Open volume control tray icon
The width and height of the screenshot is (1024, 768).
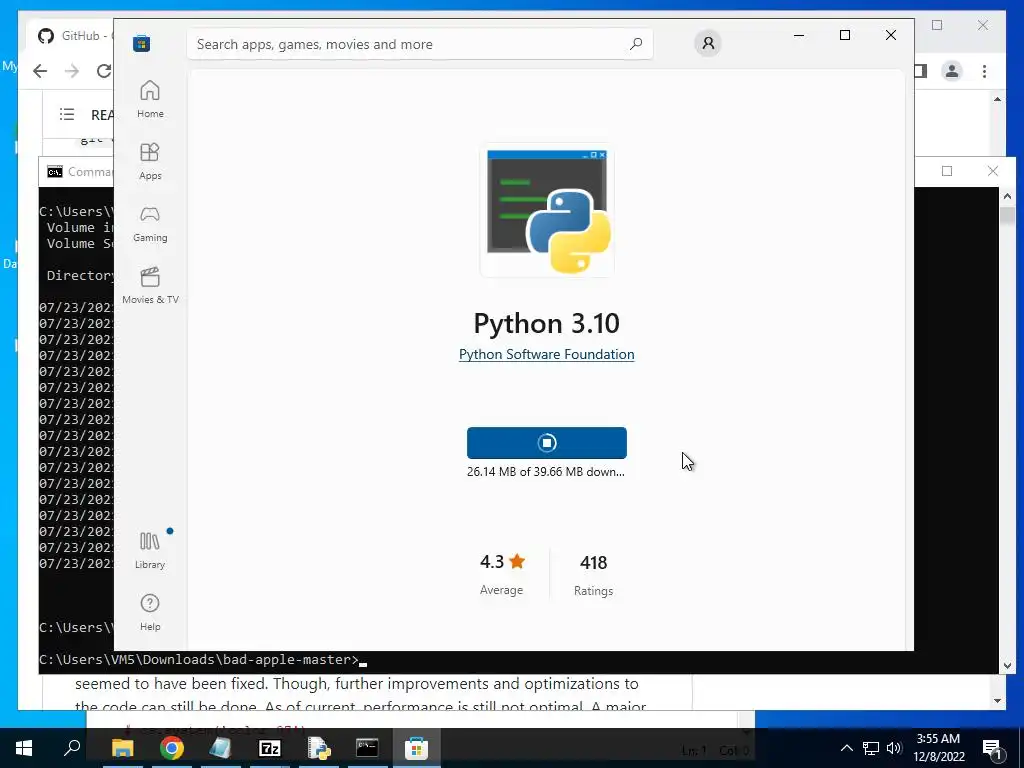(x=894, y=748)
